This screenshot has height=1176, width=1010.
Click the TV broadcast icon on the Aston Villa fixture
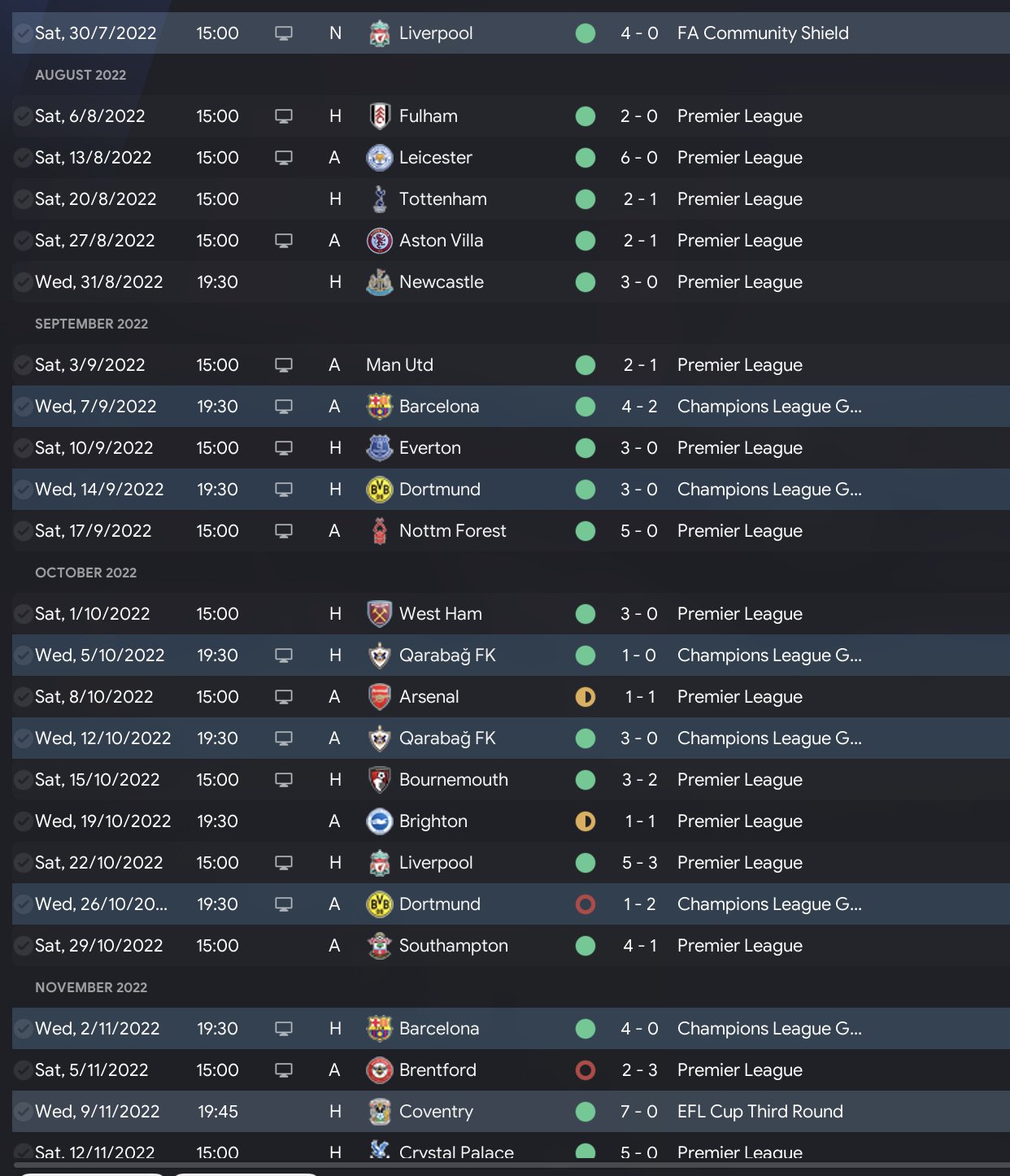(x=283, y=241)
